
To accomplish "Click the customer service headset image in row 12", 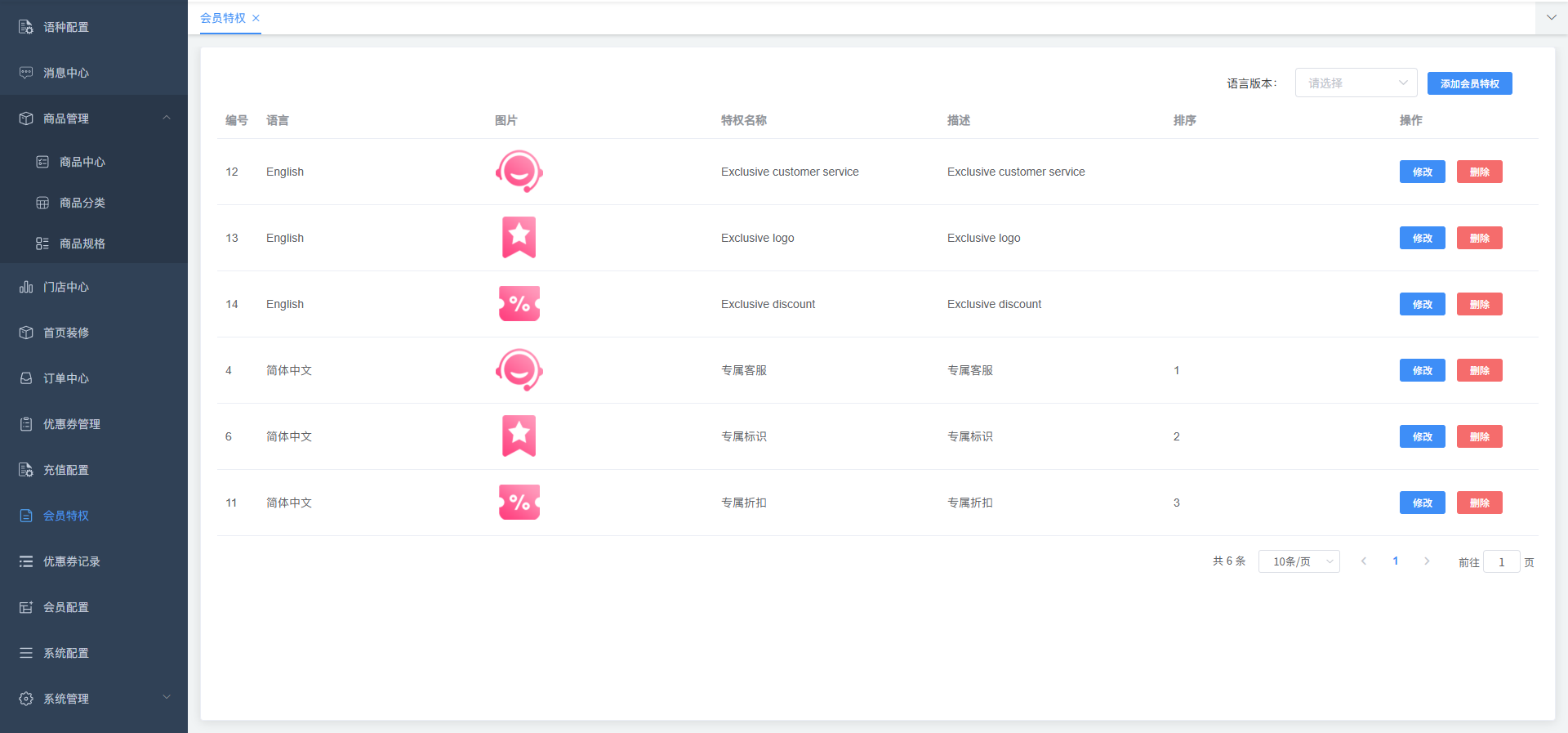I will point(519,172).
